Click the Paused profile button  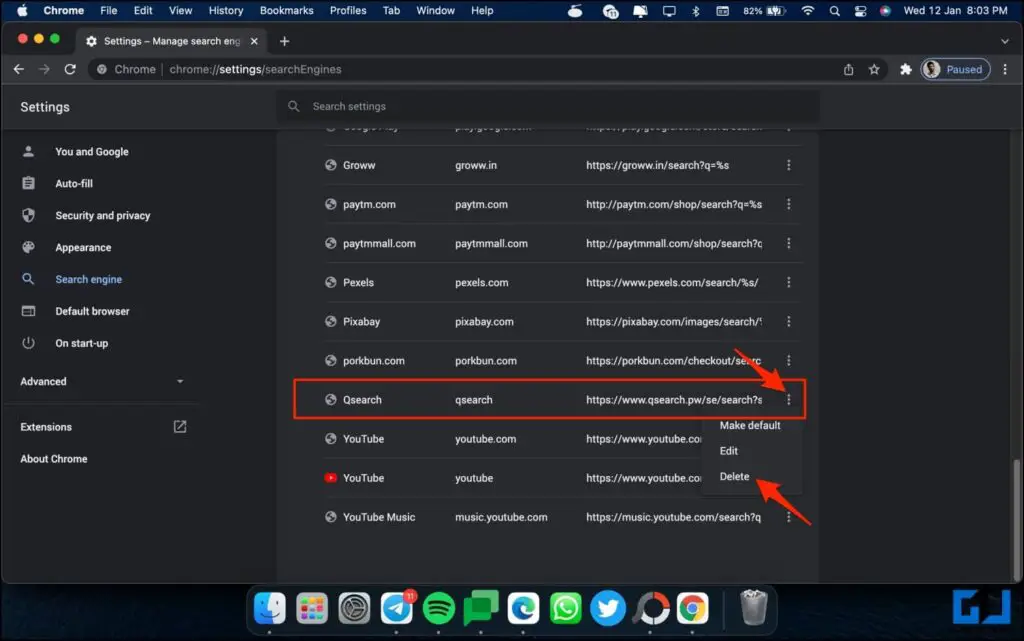(955, 69)
